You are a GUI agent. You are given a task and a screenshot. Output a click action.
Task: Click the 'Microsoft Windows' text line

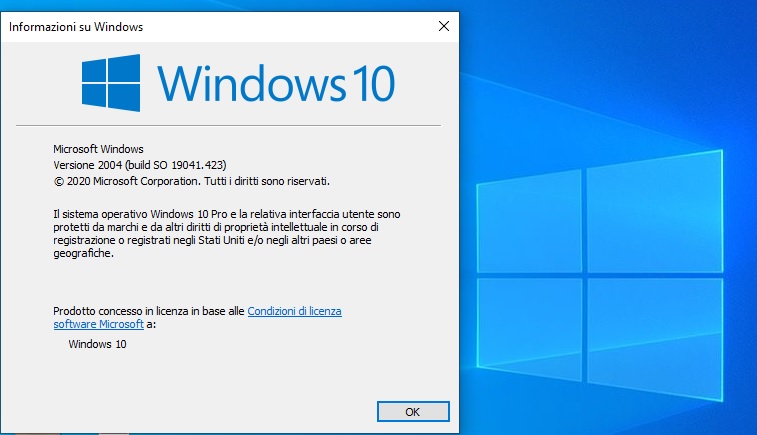coord(98,149)
